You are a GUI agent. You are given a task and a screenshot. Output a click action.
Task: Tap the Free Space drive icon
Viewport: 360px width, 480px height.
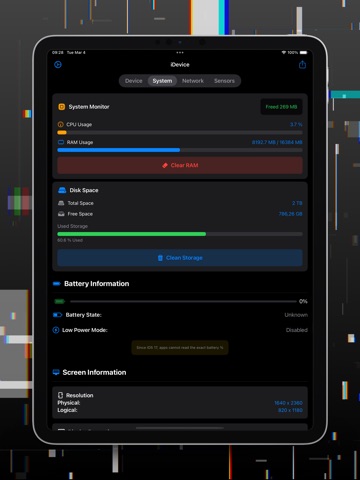click(61, 214)
